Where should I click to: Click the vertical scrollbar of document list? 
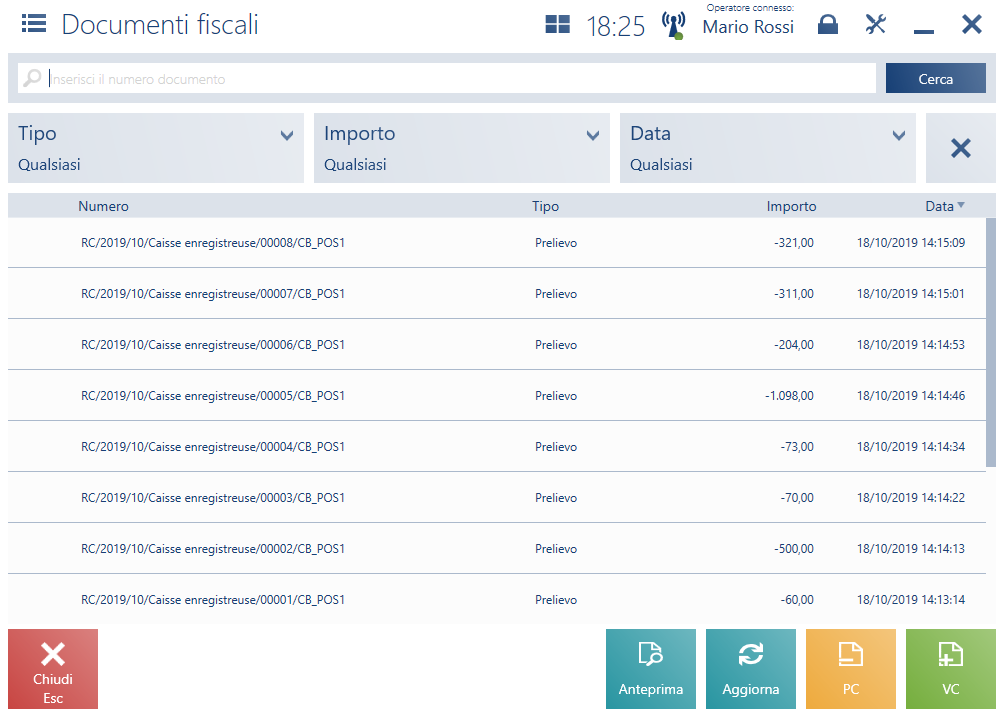991,343
